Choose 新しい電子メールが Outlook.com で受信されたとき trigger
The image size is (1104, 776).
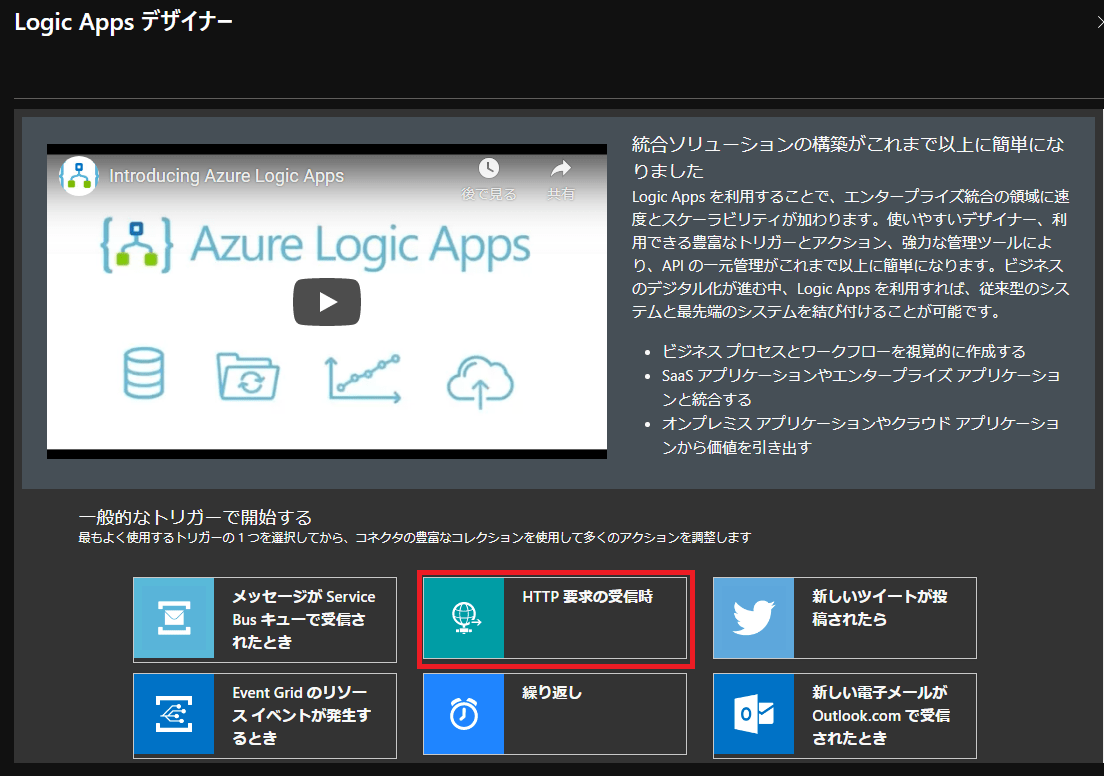(845, 715)
